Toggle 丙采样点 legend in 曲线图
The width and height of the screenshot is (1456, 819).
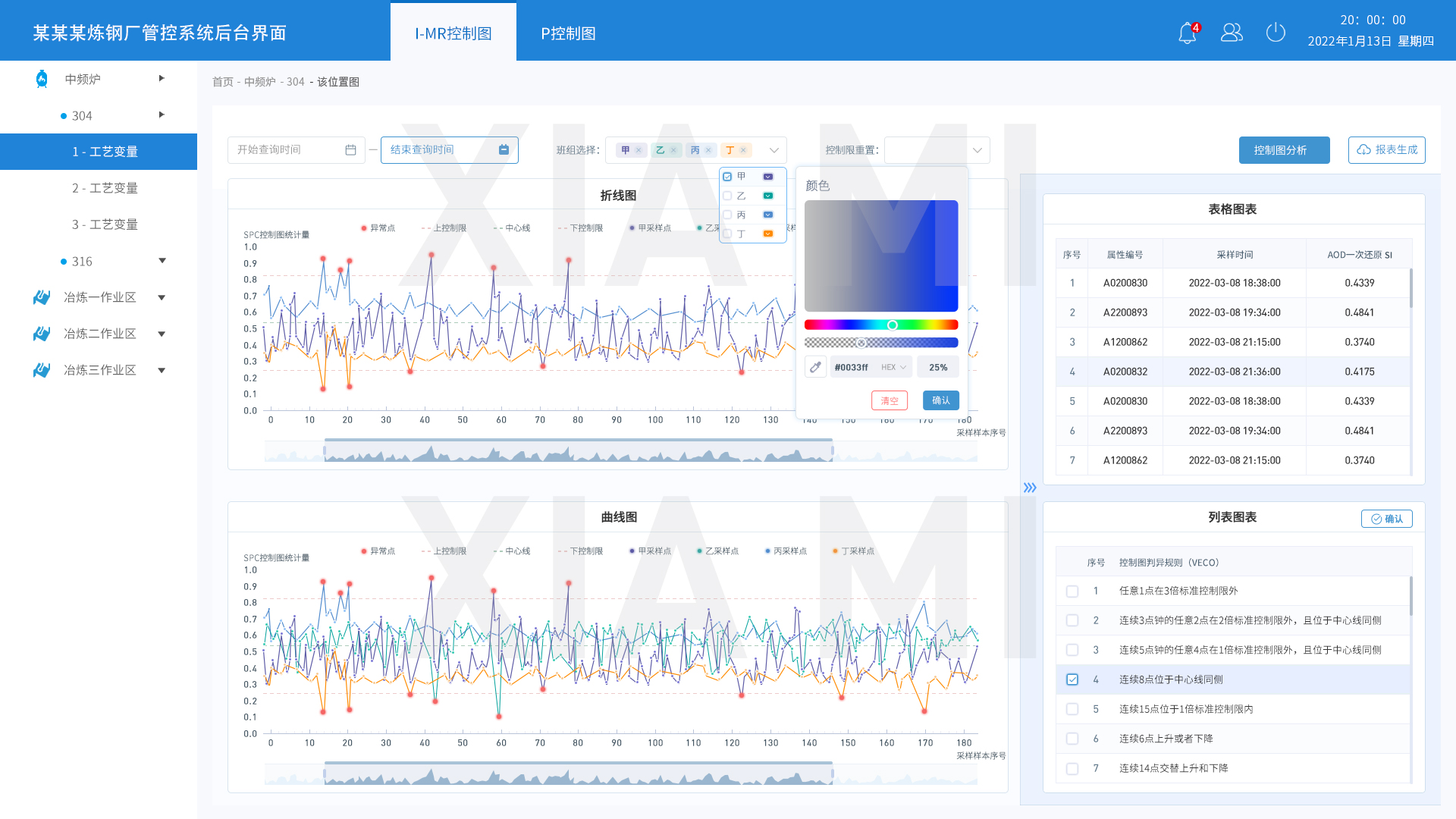[x=786, y=551]
